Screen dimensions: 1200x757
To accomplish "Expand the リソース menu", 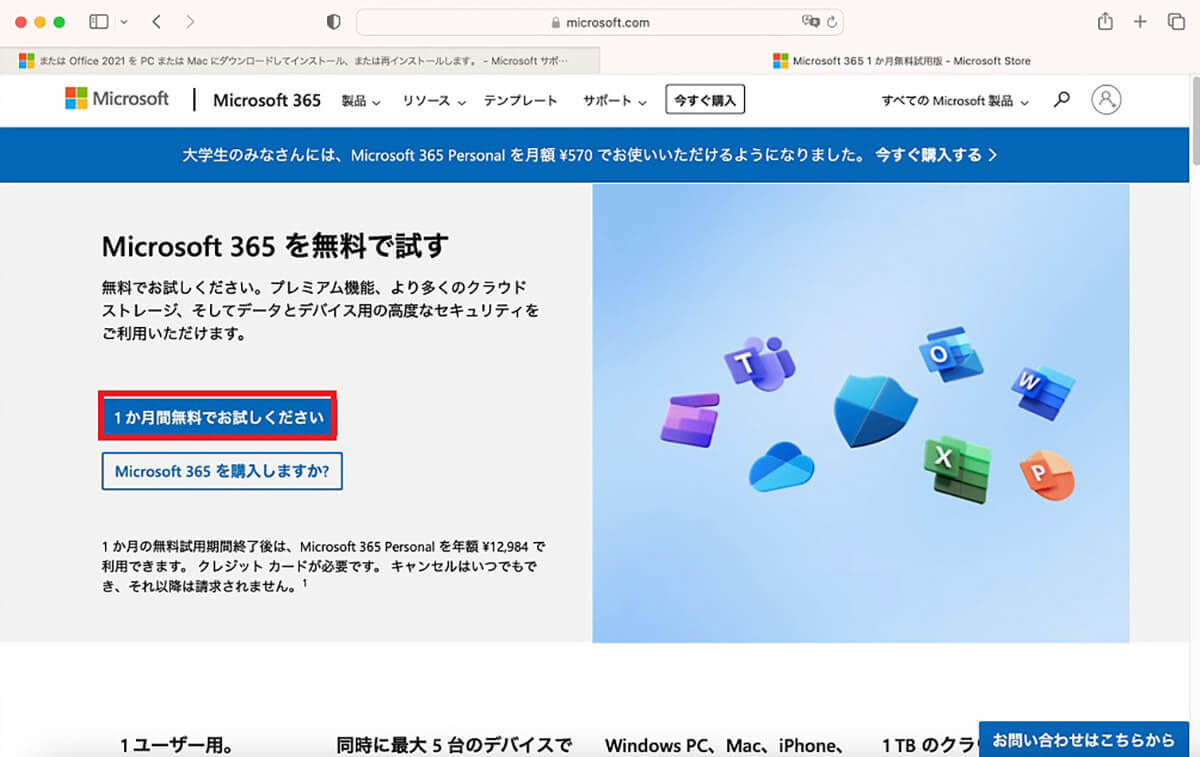I will 435,101.
